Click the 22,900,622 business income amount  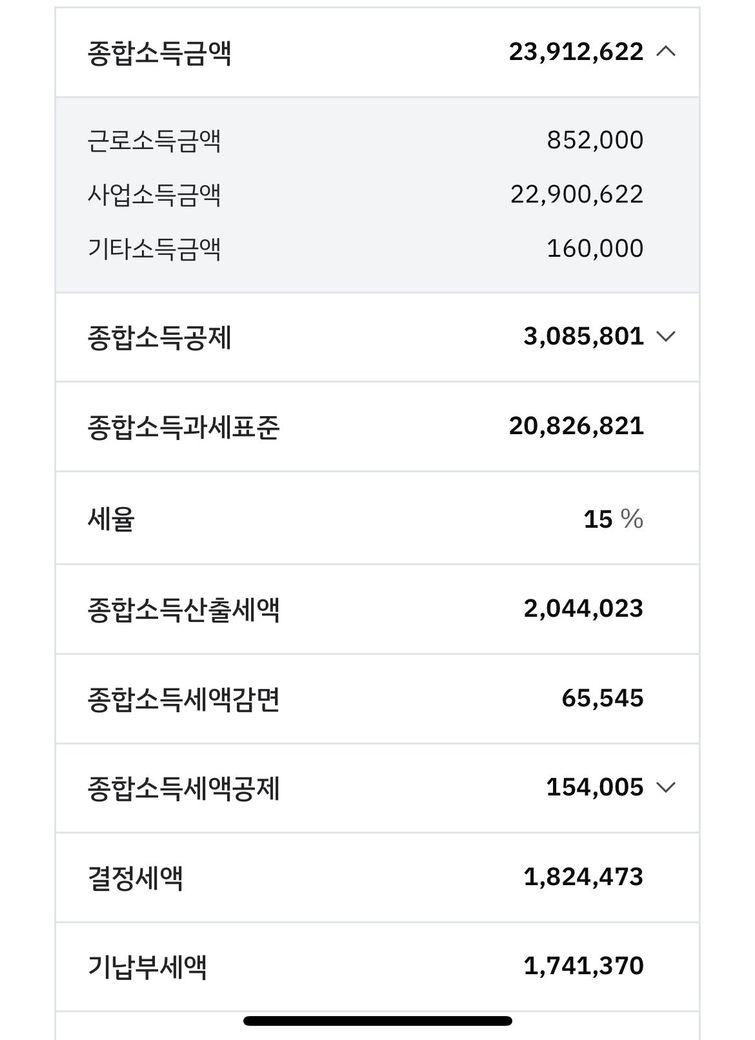coord(576,194)
